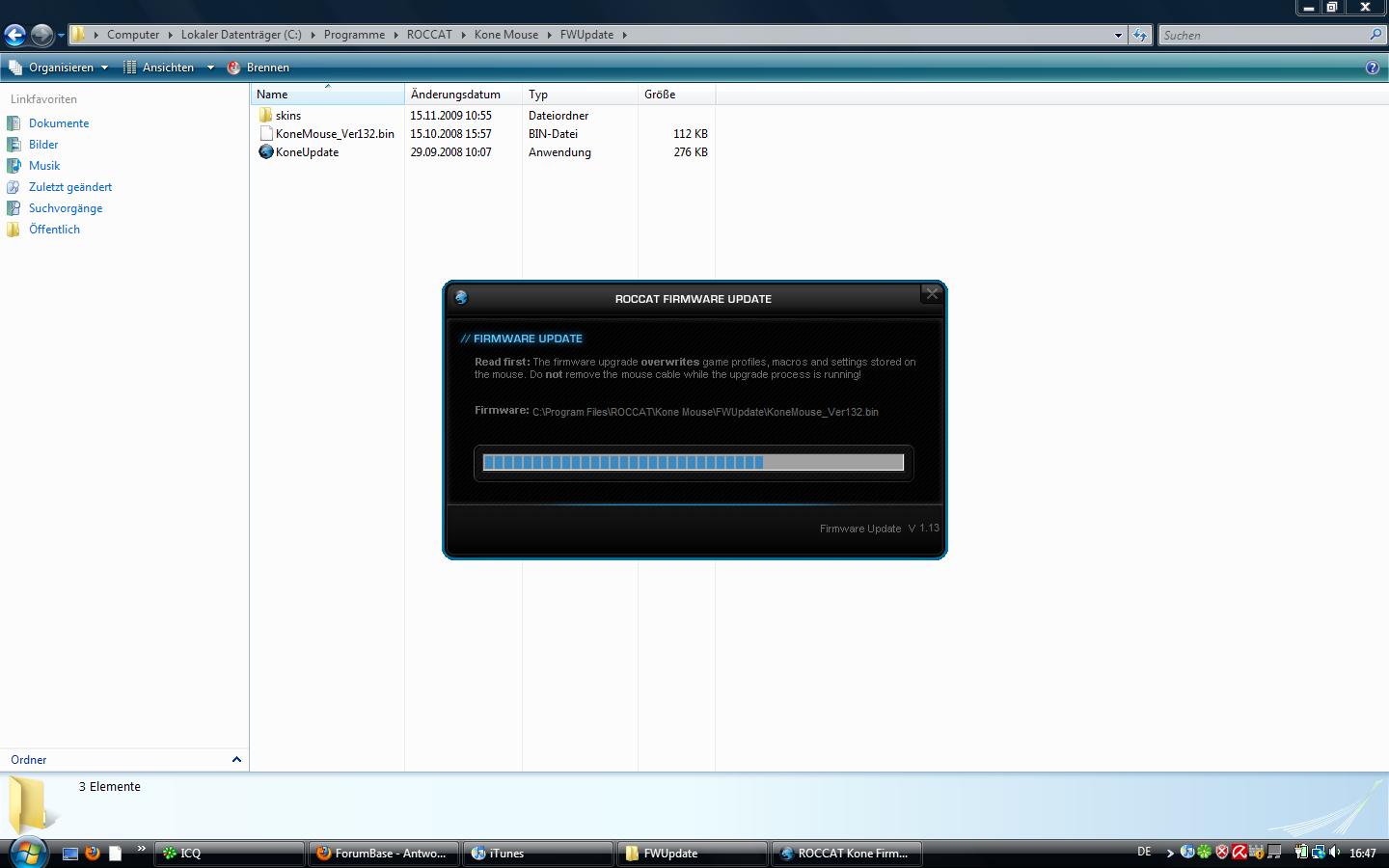Click the Ansichten views button
1389x868 pixels.
click(159, 68)
